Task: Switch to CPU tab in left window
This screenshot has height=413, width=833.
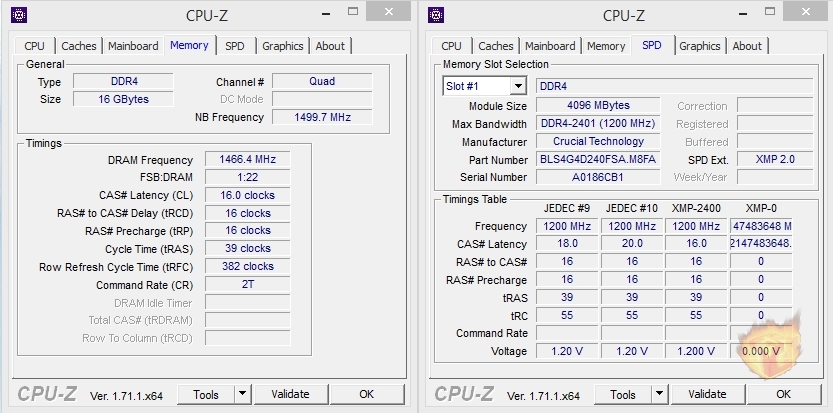Action: tap(35, 46)
